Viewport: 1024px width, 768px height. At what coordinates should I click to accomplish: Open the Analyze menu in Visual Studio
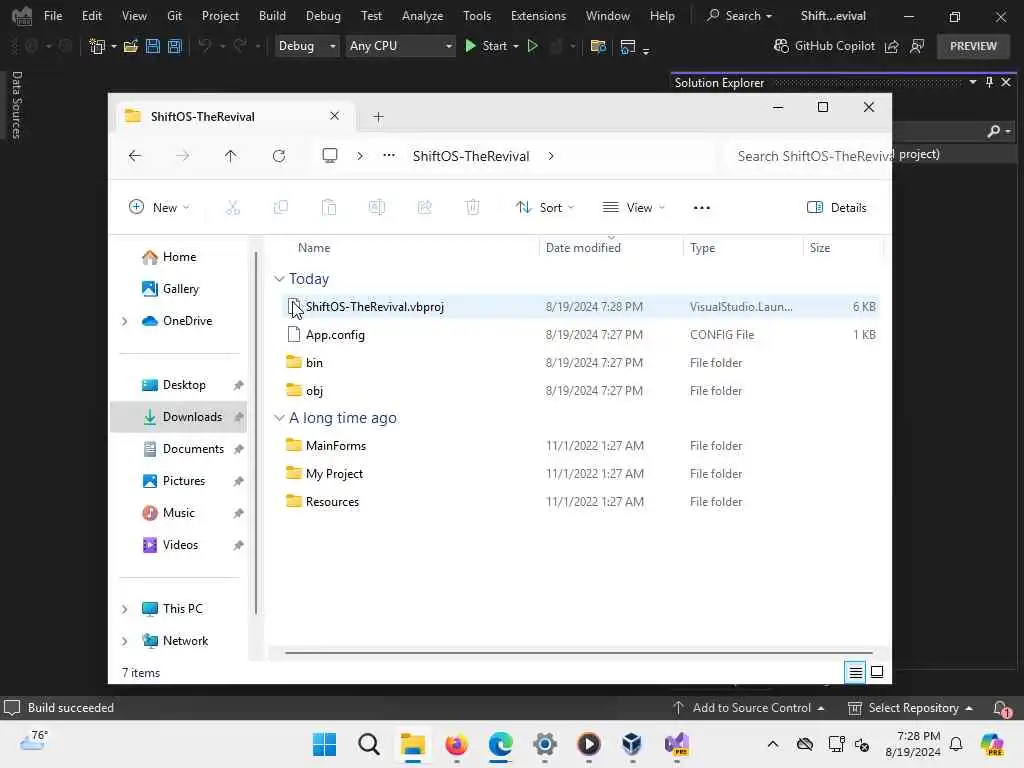423,16
